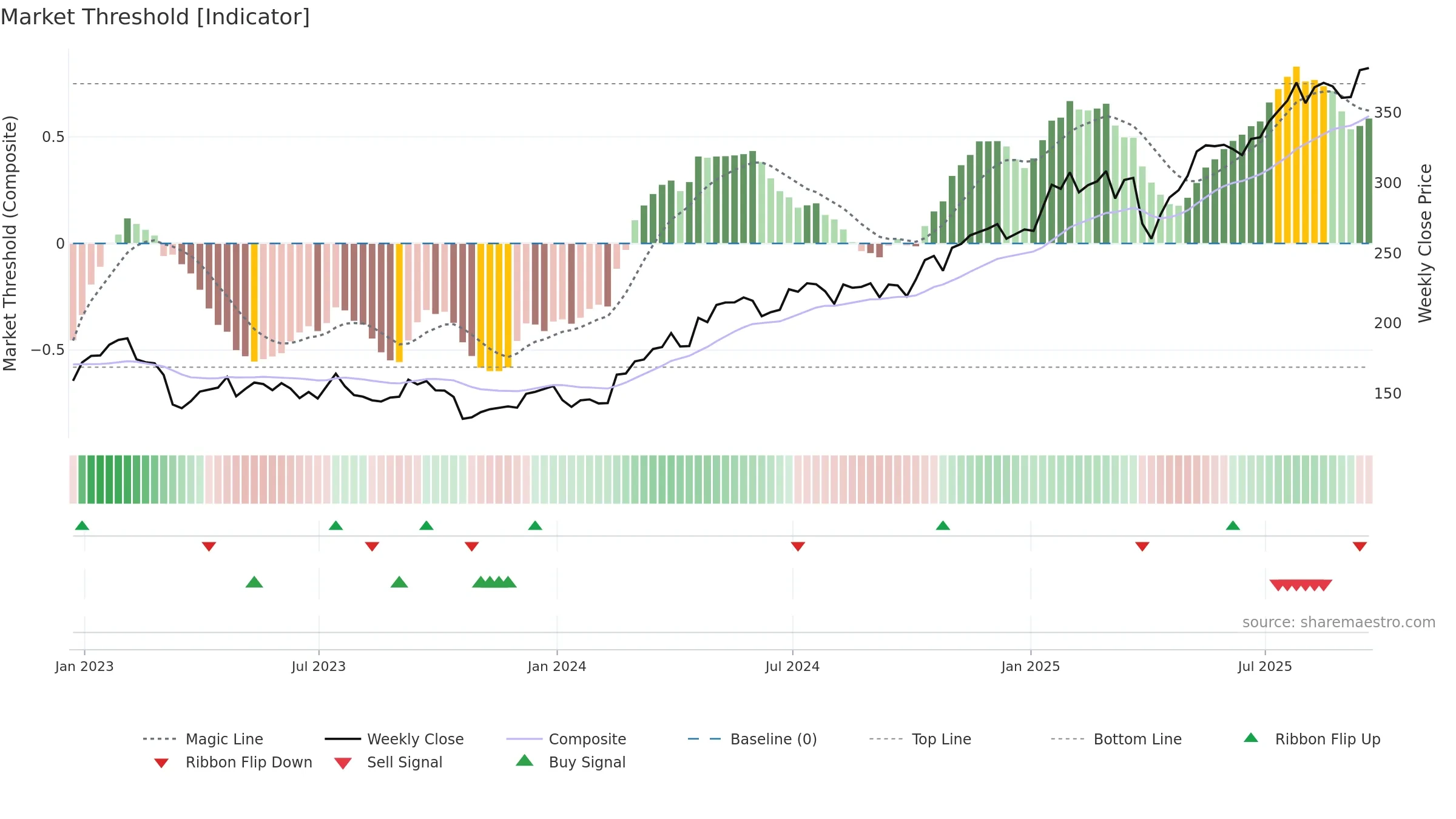The height and width of the screenshot is (819, 1456).
Task: Click the 'Jan 2023' x-axis label
Action: 84,666
